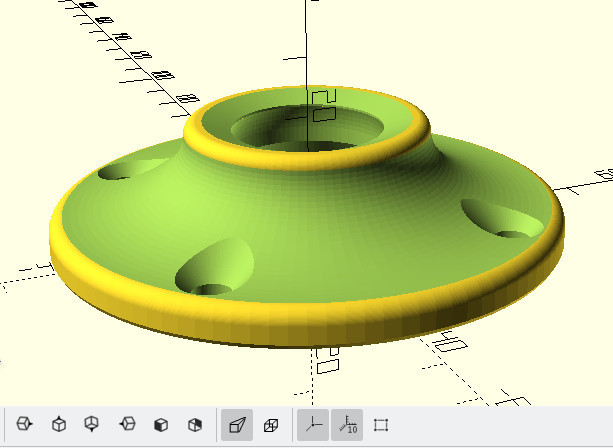
Task: Click the central bore of the flange
Action: [x=310, y=130]
